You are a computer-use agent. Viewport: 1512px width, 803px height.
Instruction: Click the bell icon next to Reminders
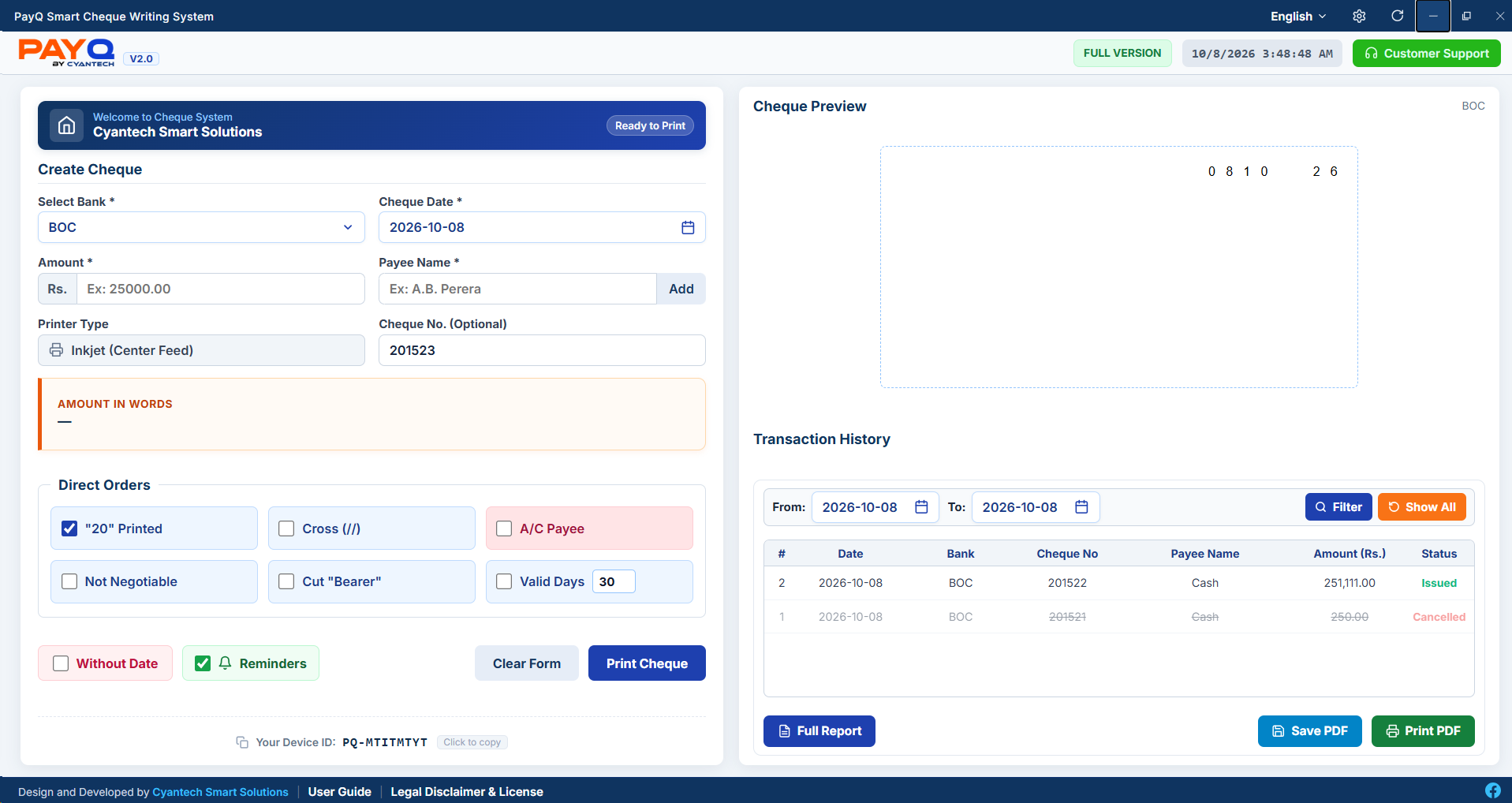click(x=225, y=663)
